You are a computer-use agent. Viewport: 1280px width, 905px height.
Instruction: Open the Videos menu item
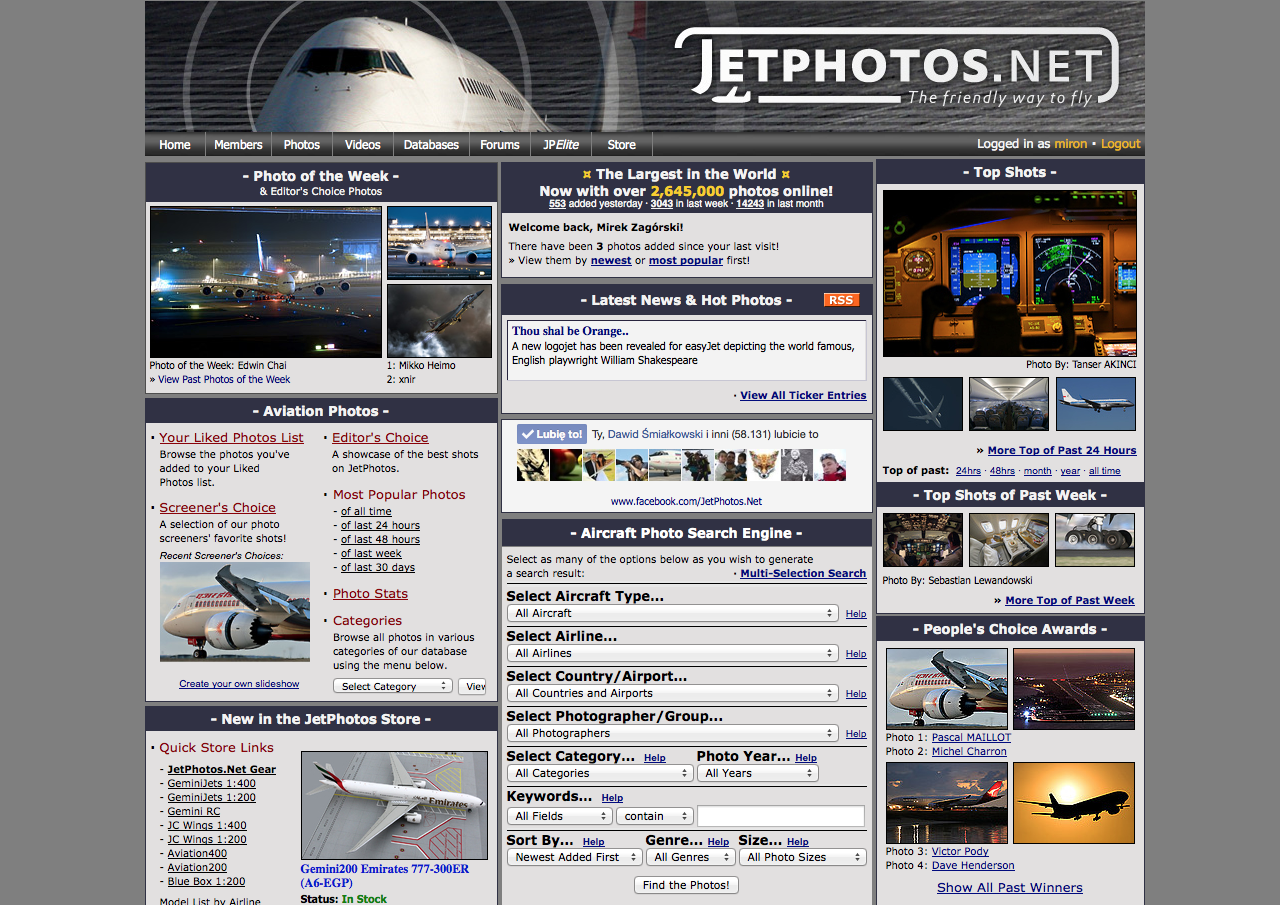pos(363,144)
